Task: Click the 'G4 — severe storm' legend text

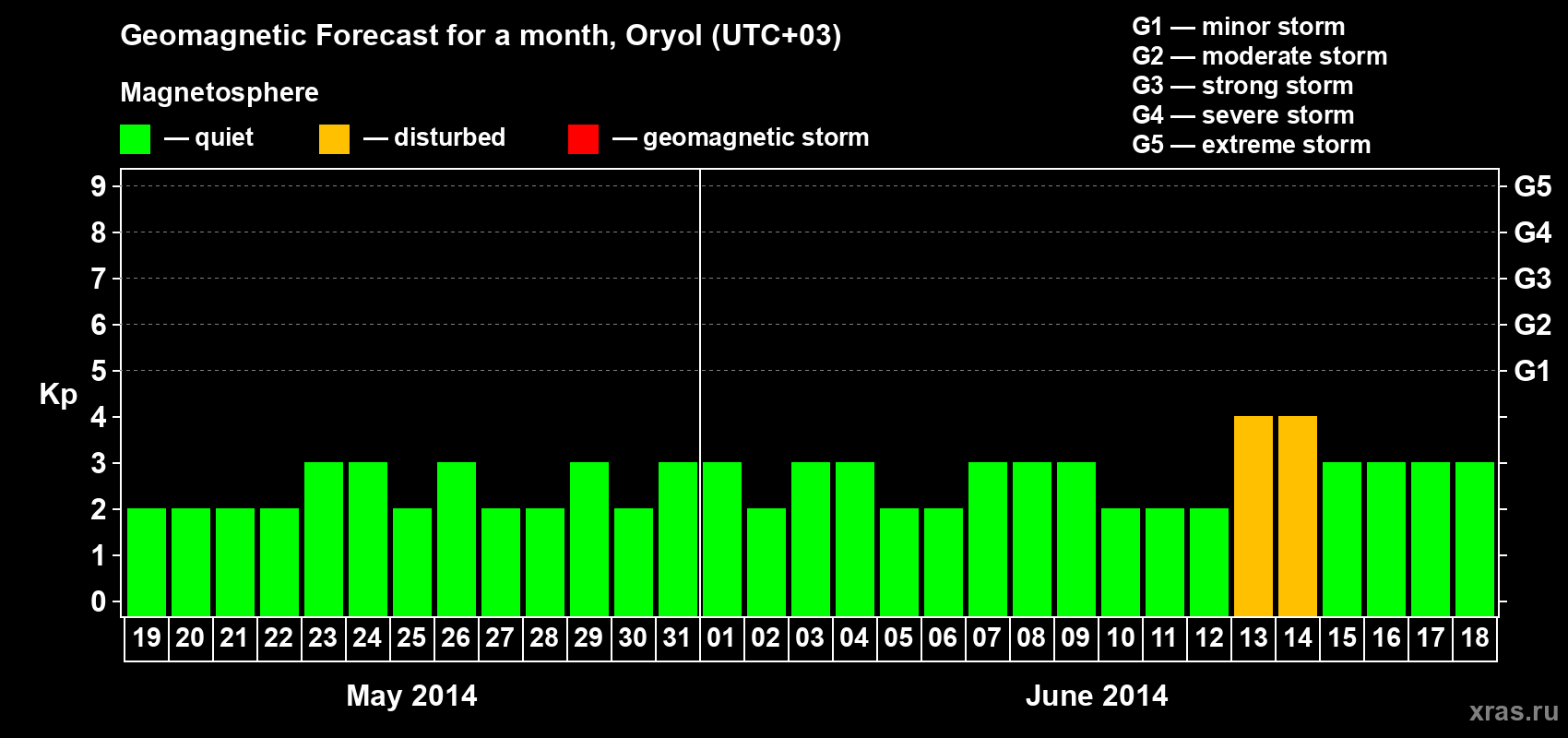Action: point(1243,115)
